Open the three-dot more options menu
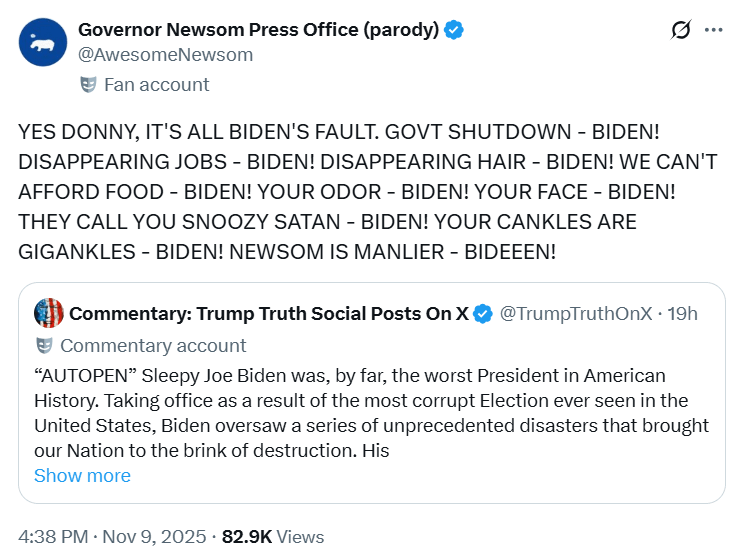The width and height of the screenshot is (745, 556). point(713,30)
